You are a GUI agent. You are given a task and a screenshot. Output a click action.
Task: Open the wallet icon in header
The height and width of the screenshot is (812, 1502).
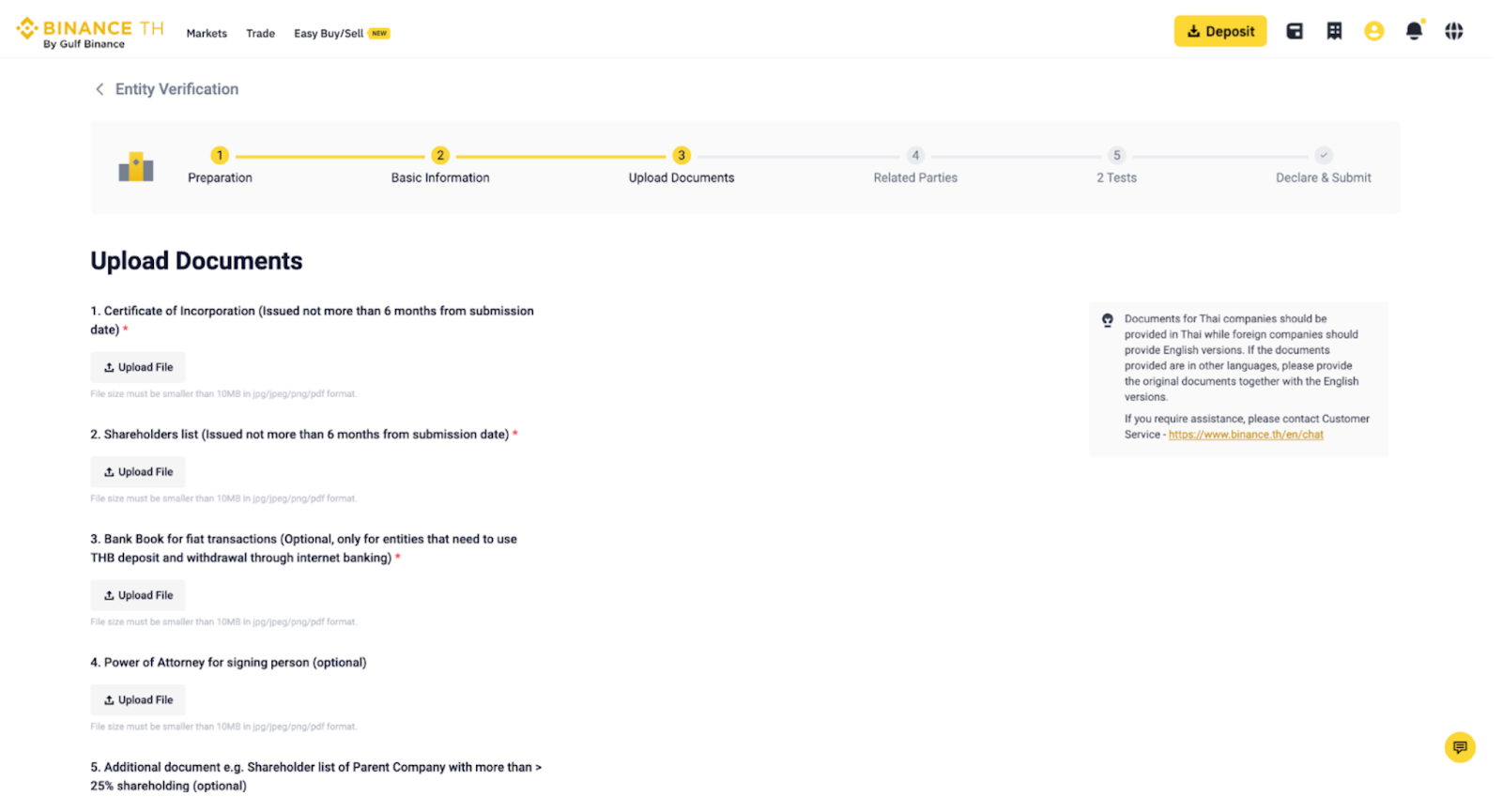(x=1295, y=31)
